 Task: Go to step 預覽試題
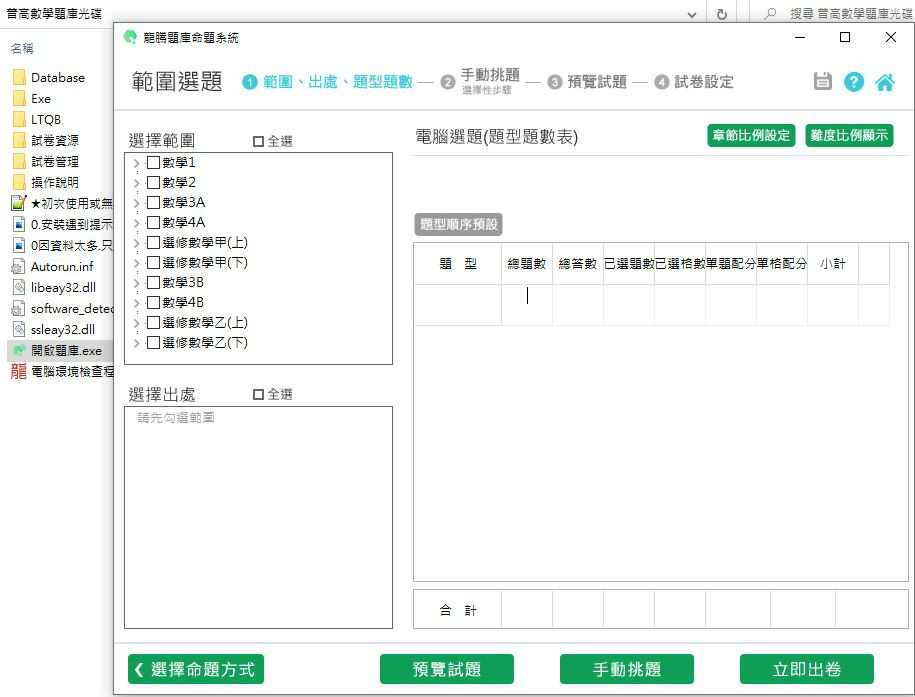(597, 82)
